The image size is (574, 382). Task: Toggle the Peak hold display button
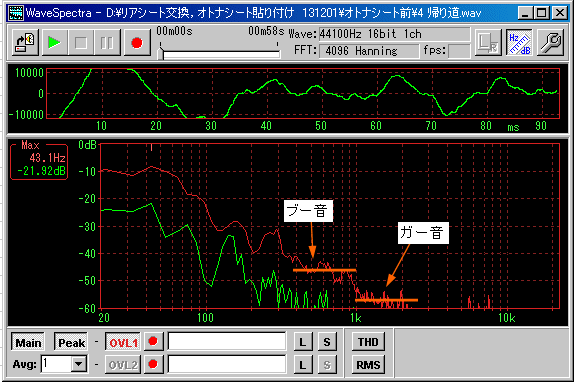(71, 342)
